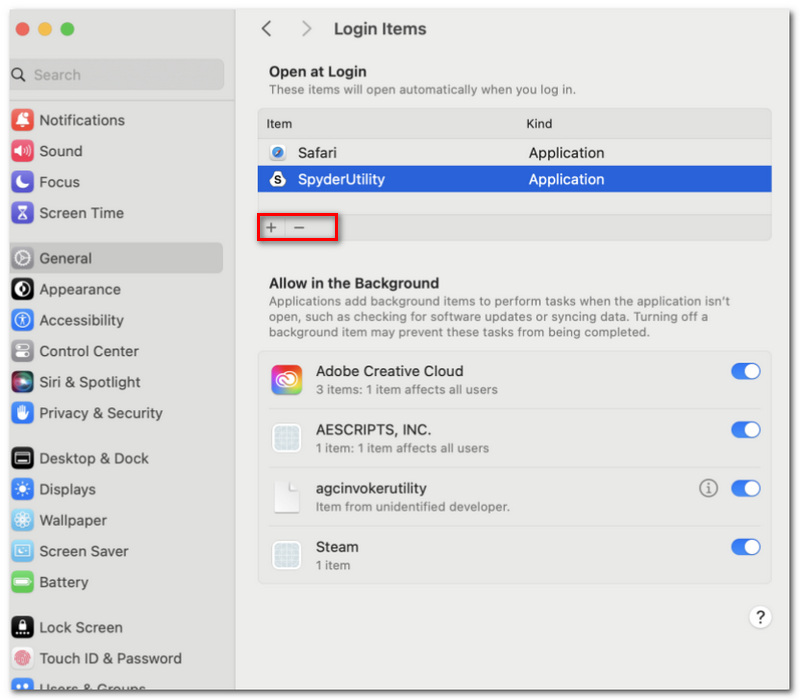
Task: Click the search magnifying glass icon
Action: click(18, 75)
